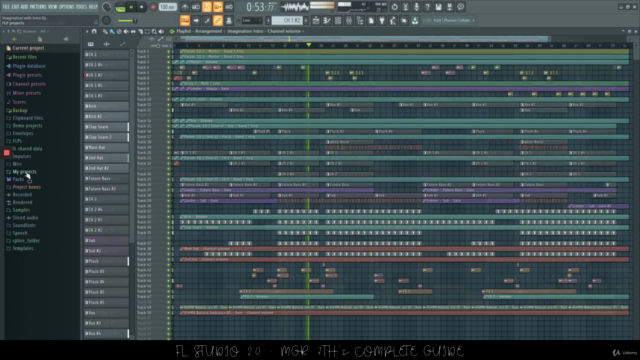
Task: Toggle the record button
Action: pyautogui.click(x=153, y=7)
